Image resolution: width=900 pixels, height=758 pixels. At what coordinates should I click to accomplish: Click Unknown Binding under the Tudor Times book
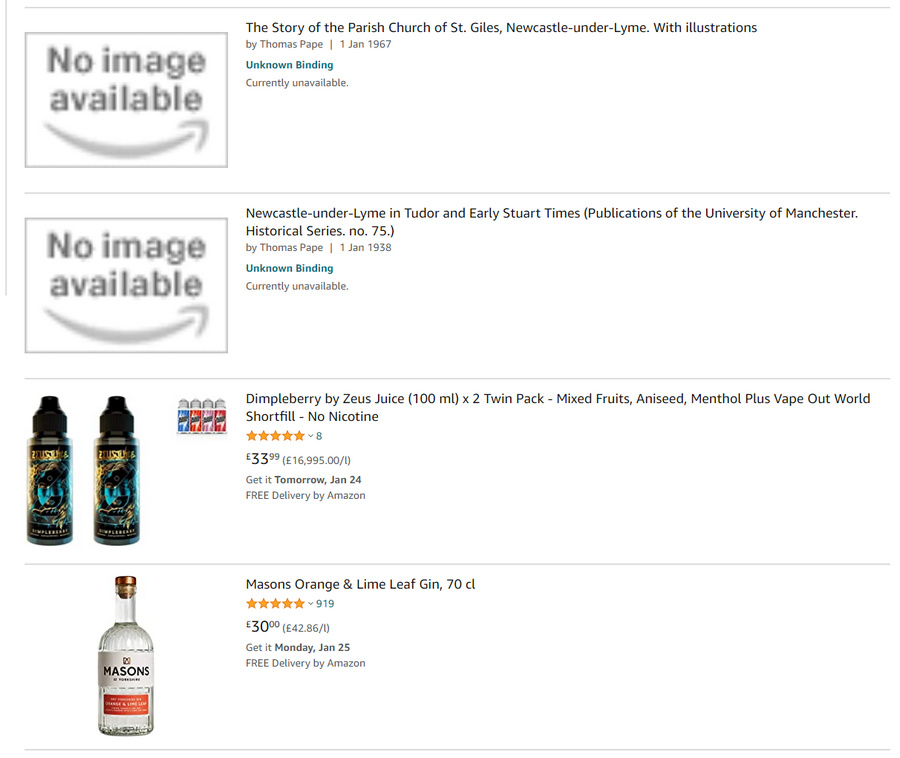[x=290, y=268]
